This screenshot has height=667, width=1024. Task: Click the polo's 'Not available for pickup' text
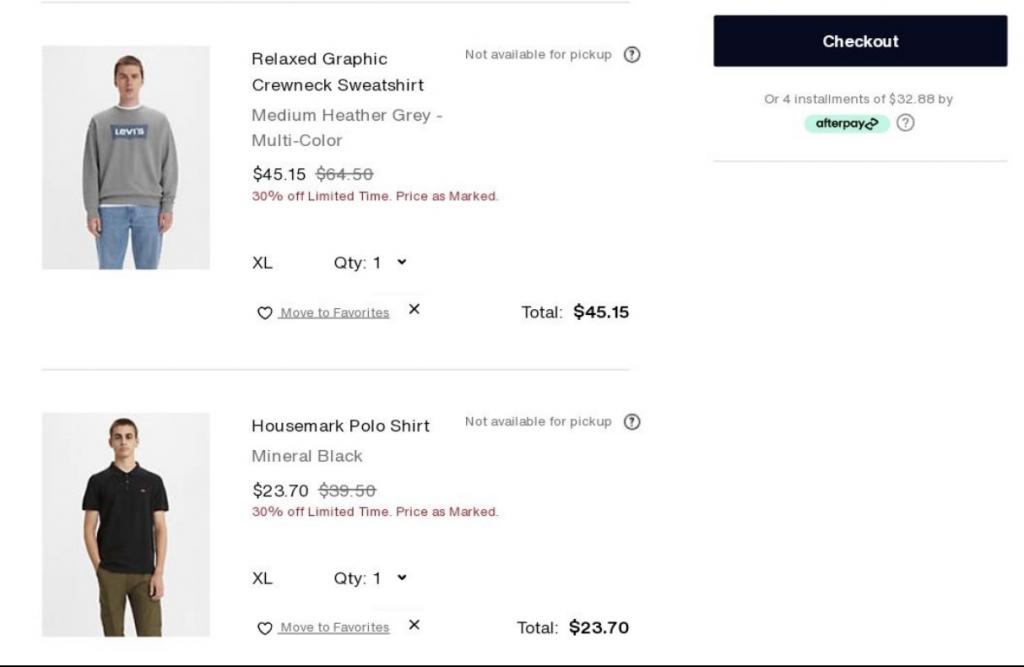pyautogui.click(x=538, y=422)
